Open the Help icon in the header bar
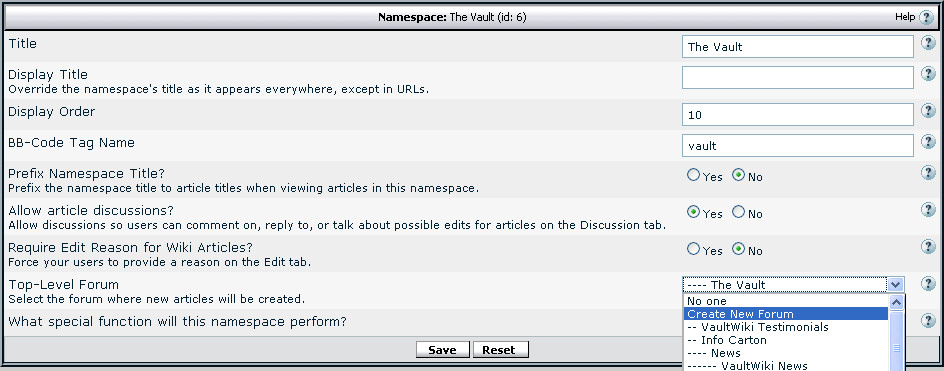Viewport: 944px width, 371px height. [926, 18]
